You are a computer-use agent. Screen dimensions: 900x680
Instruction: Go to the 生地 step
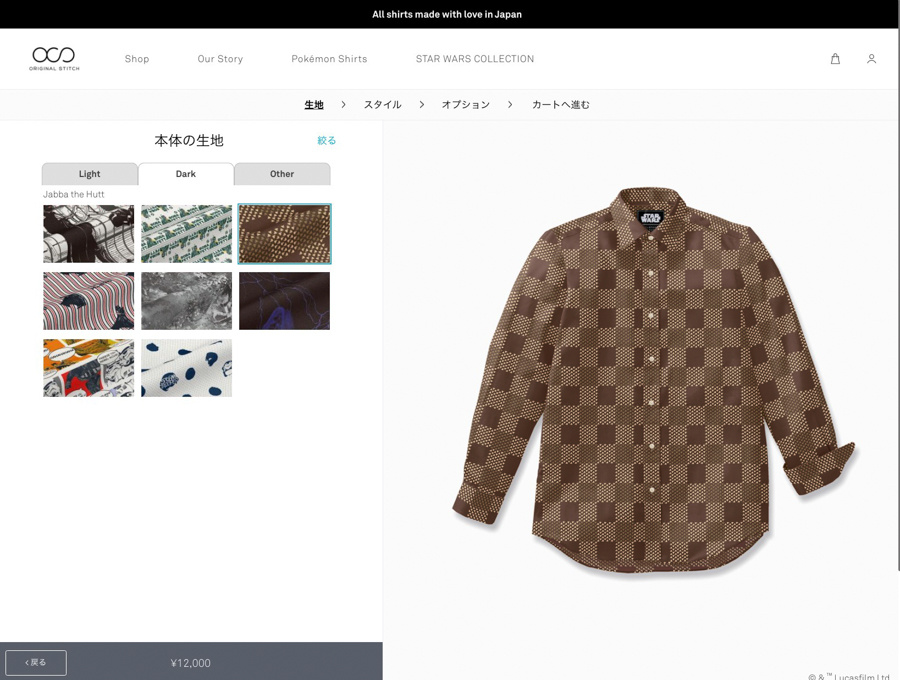pyautogui.click(x=314, y=104)
